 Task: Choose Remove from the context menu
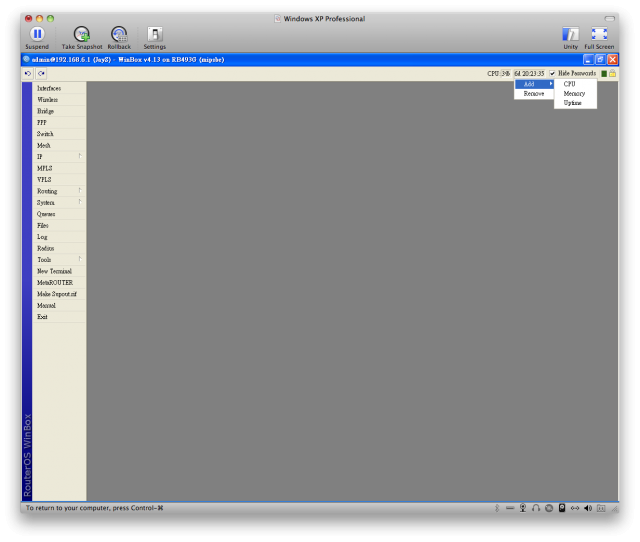534,93
